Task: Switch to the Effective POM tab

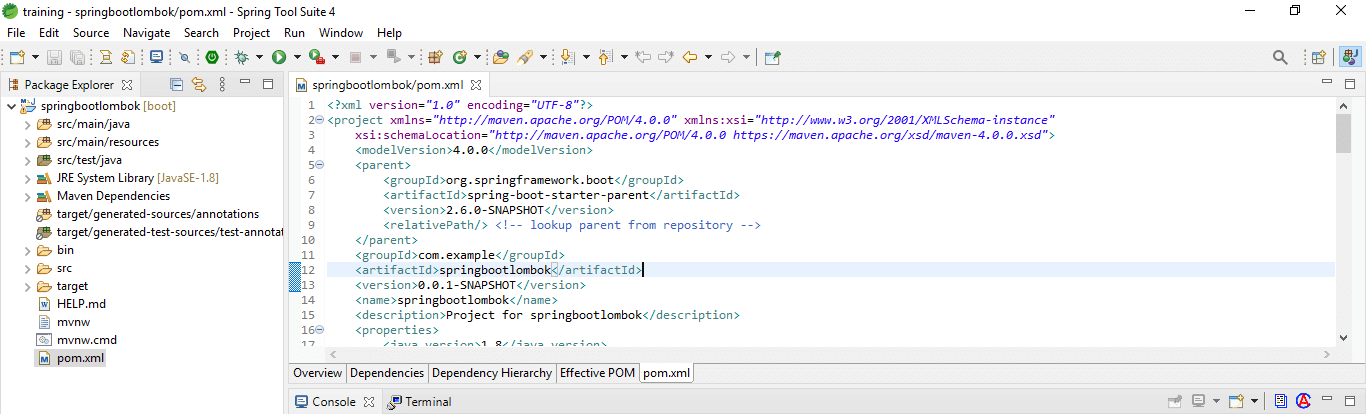Action: (597, 373)
